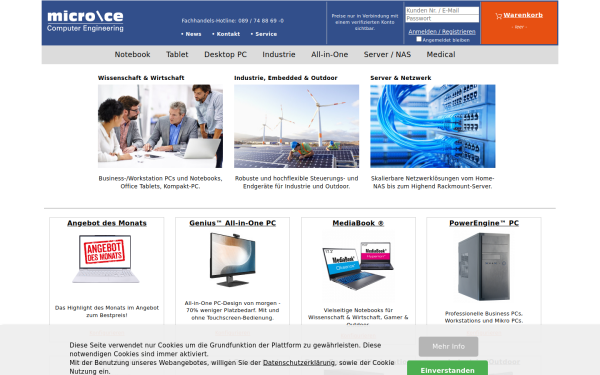This screenshot has height=375, width=600.
Task: Click the micro\ce Computer Engineering logo
Action: click(85, 21)
